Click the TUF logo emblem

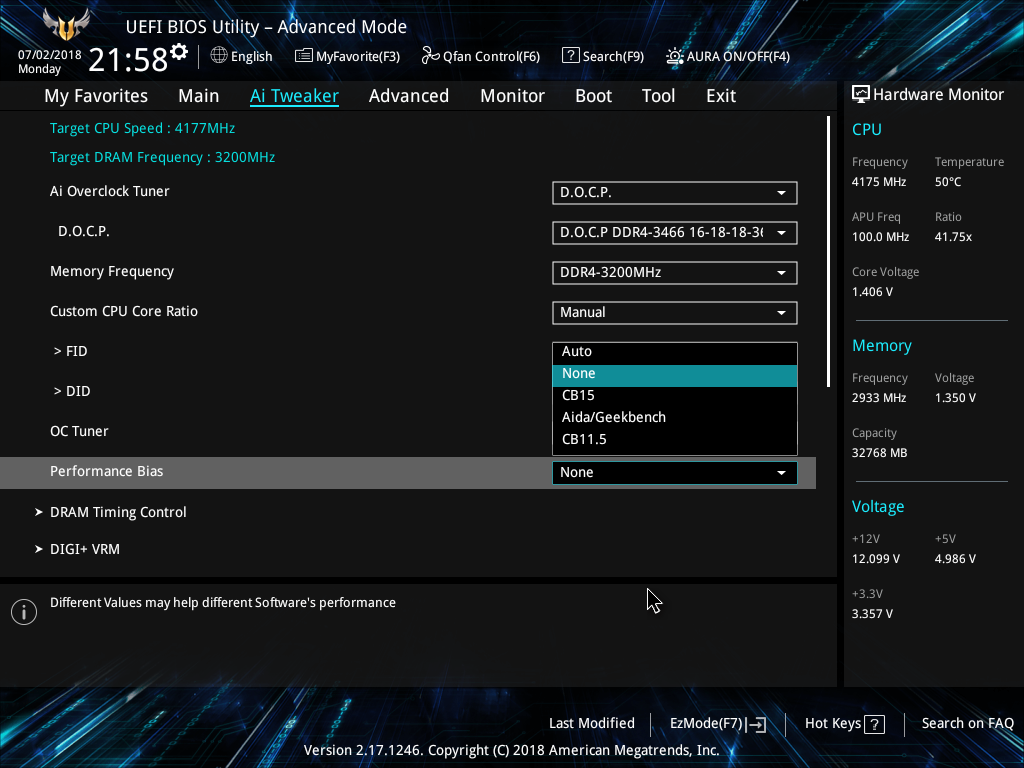click(66, 24)
